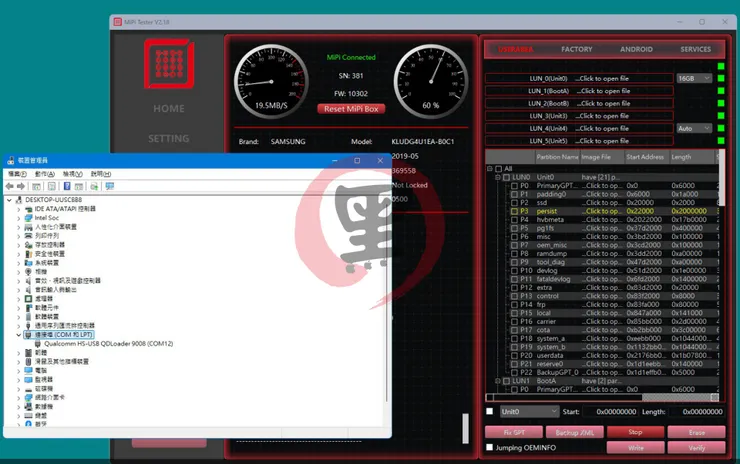Tick the All partitions checkbox

tap(498, 169)
